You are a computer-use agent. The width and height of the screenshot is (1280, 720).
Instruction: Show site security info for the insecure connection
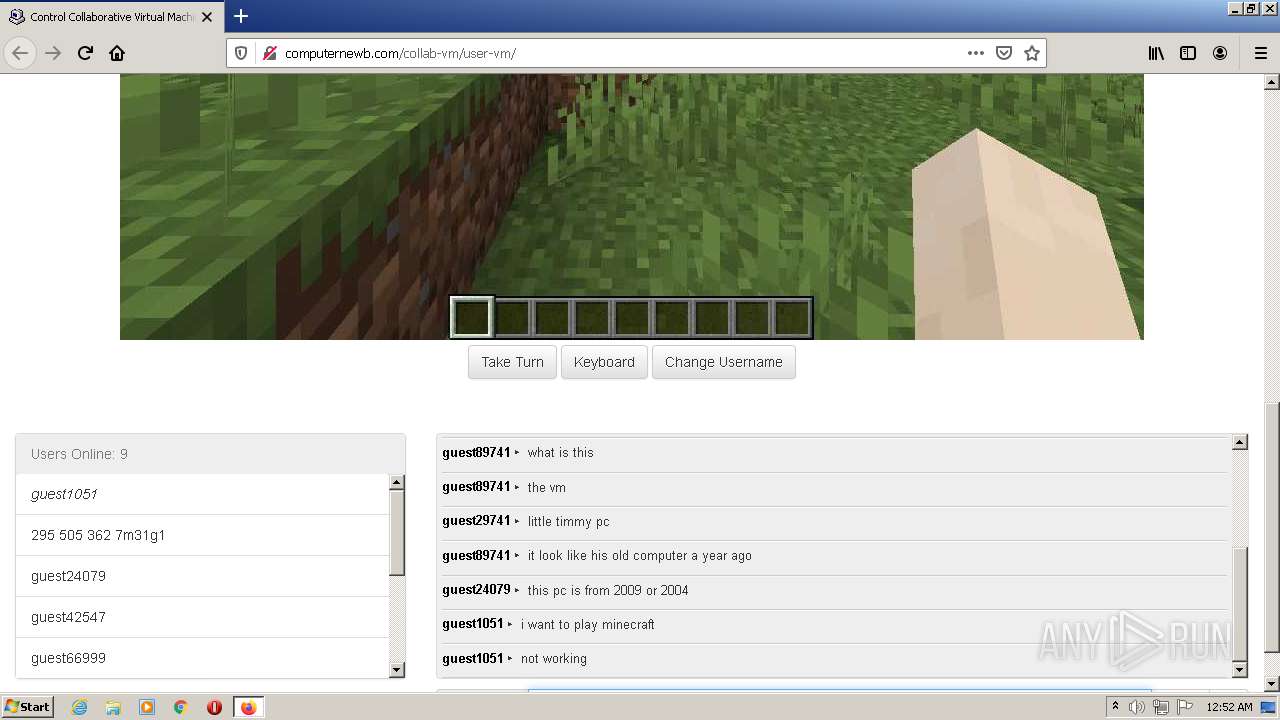point(269,53)
